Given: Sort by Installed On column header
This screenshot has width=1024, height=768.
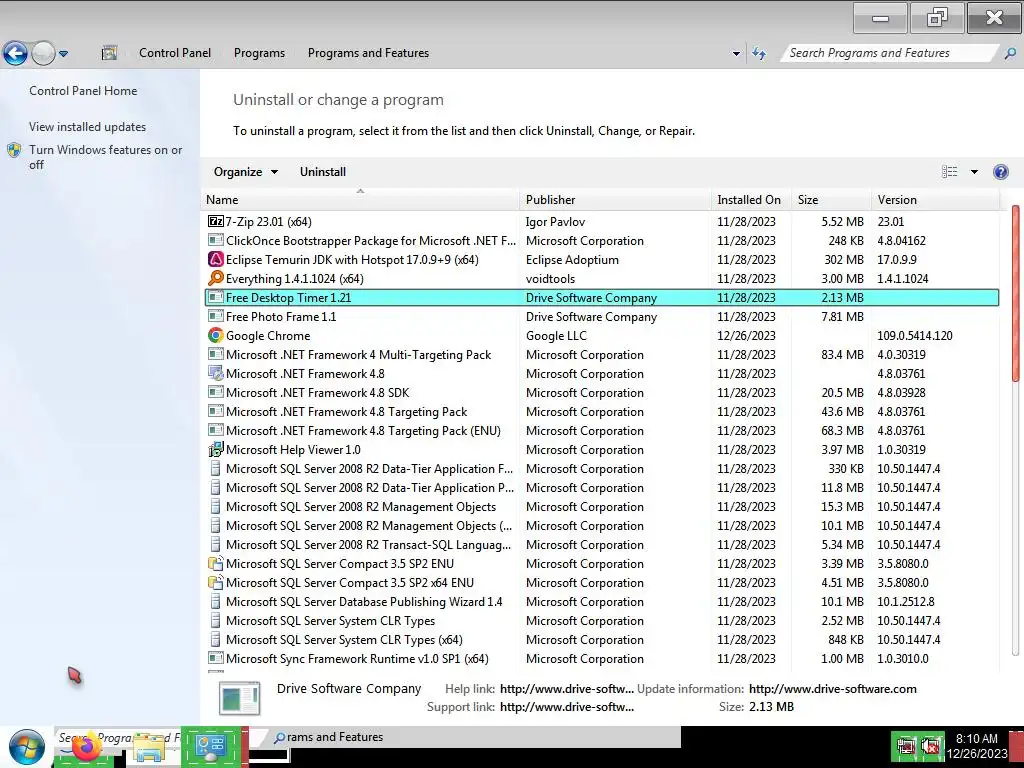Looking at the screenshot, I should click(751, 200).
